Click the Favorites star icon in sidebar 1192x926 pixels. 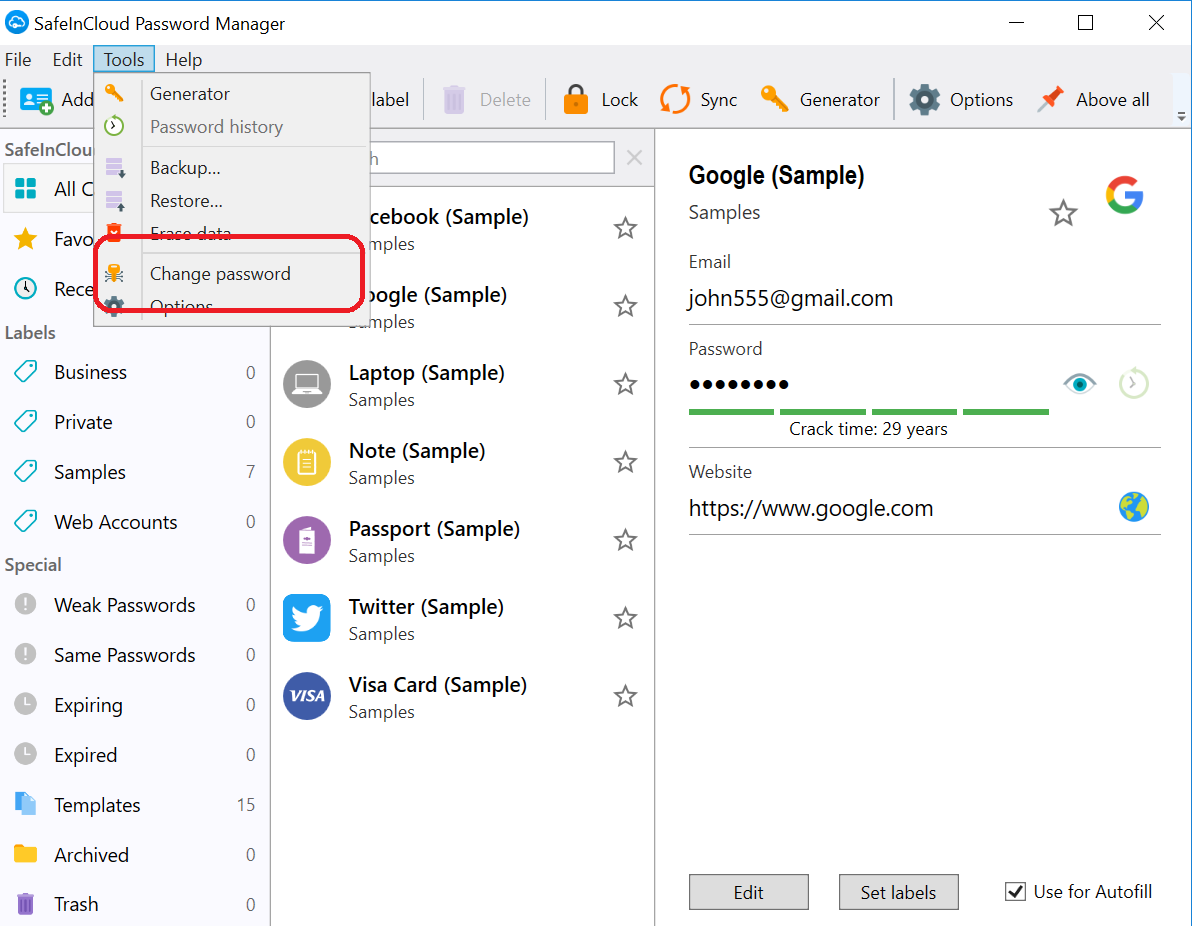[x=26, y=239]
